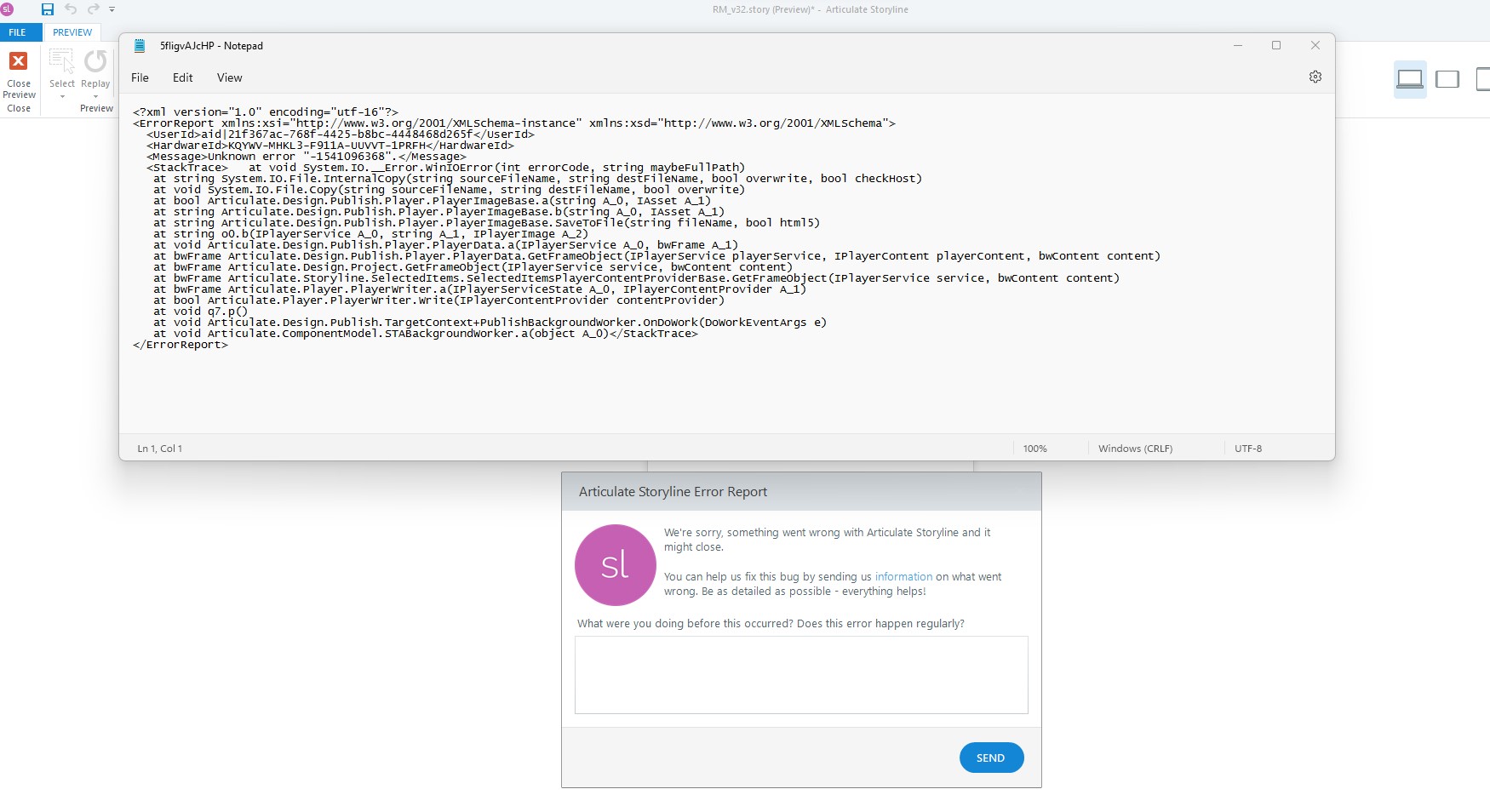The height and width of the screenshot is (812, 1490).
Task: Open Notepad's View menu
Action: click(230, 77)
